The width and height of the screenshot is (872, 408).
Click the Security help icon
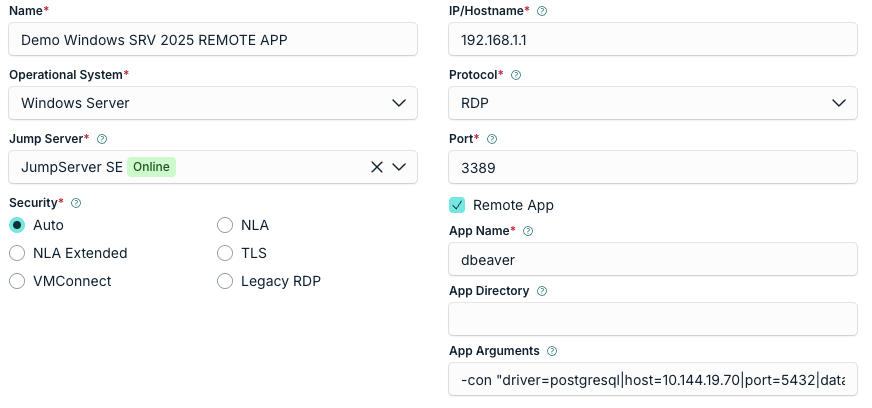click(x=76, y=203)
